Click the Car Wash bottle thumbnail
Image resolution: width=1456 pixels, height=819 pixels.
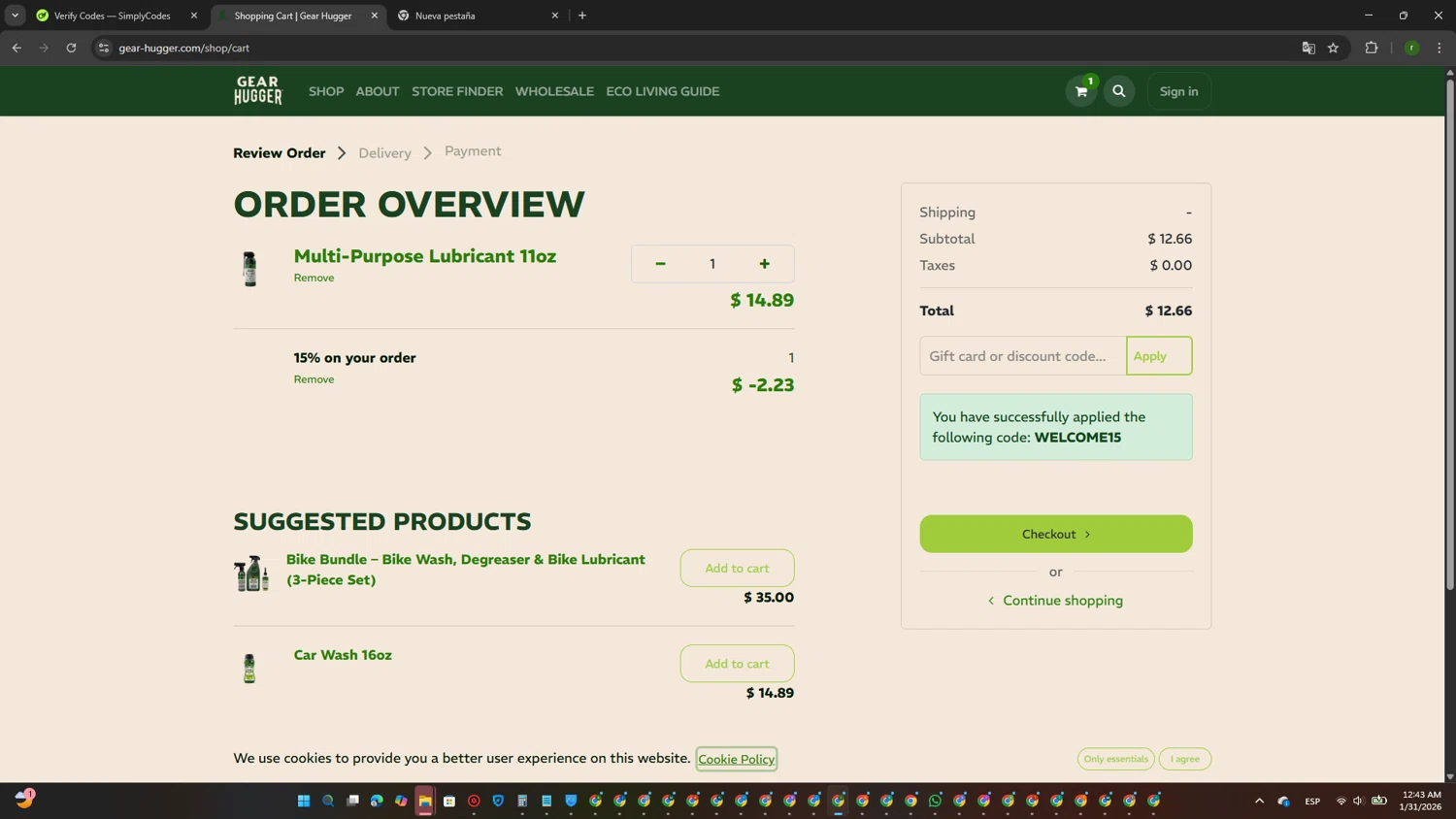(x=249, y=669)
